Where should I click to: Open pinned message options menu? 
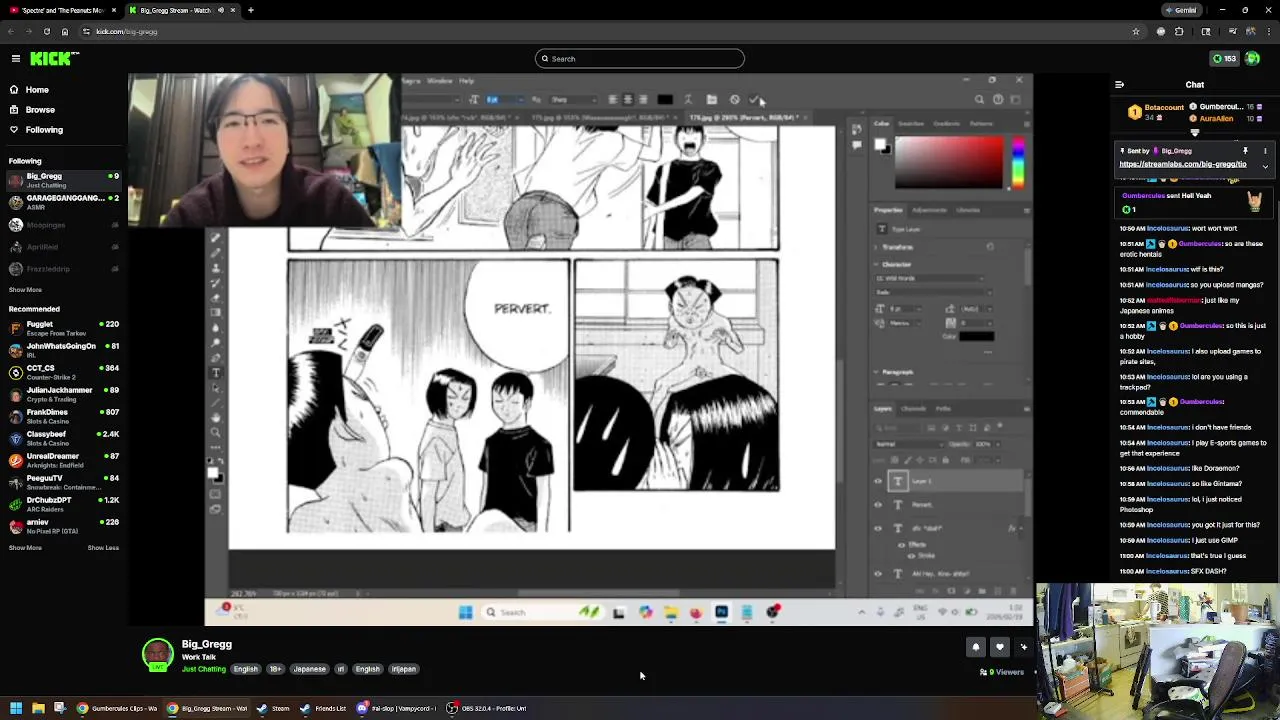point(1265,151)
